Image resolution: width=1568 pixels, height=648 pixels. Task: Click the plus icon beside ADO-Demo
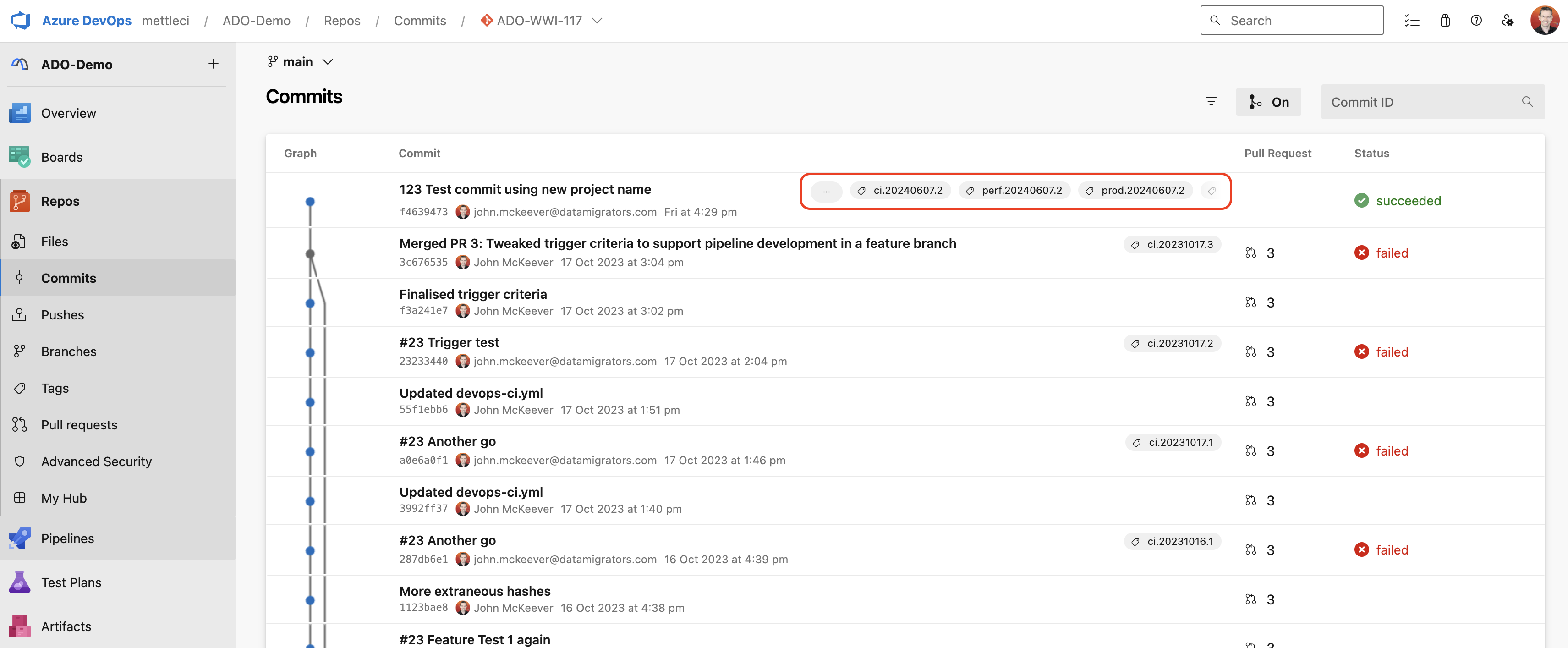click(213, 64)
